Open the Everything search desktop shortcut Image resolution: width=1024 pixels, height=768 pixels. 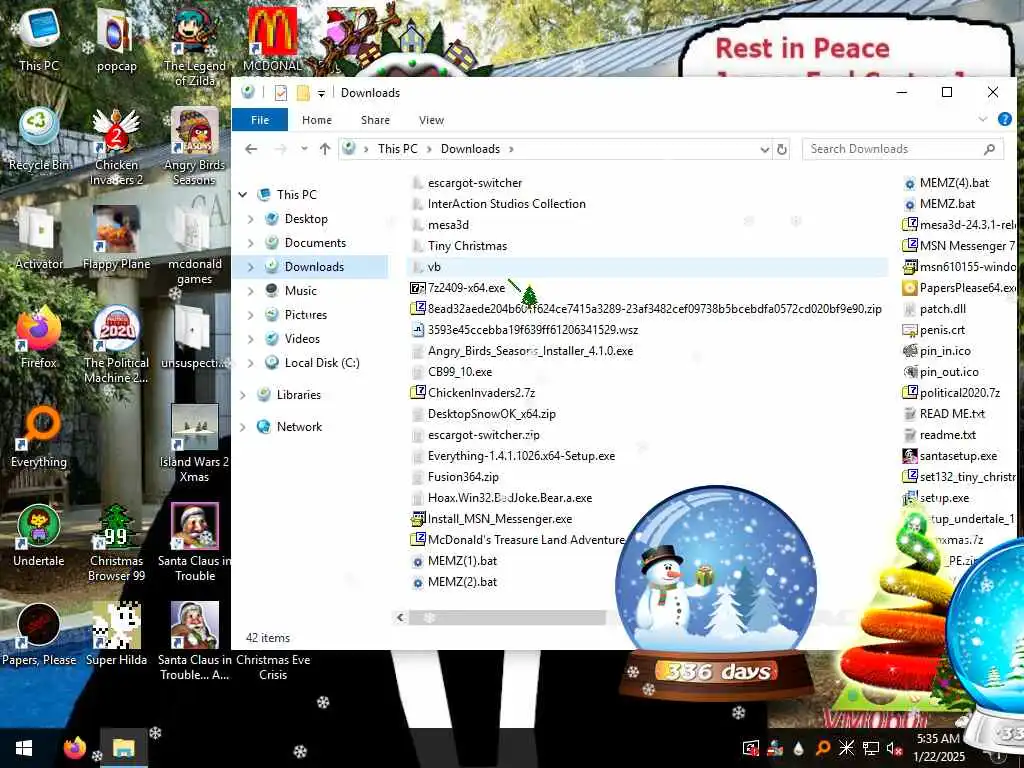(x=39, y=438)
